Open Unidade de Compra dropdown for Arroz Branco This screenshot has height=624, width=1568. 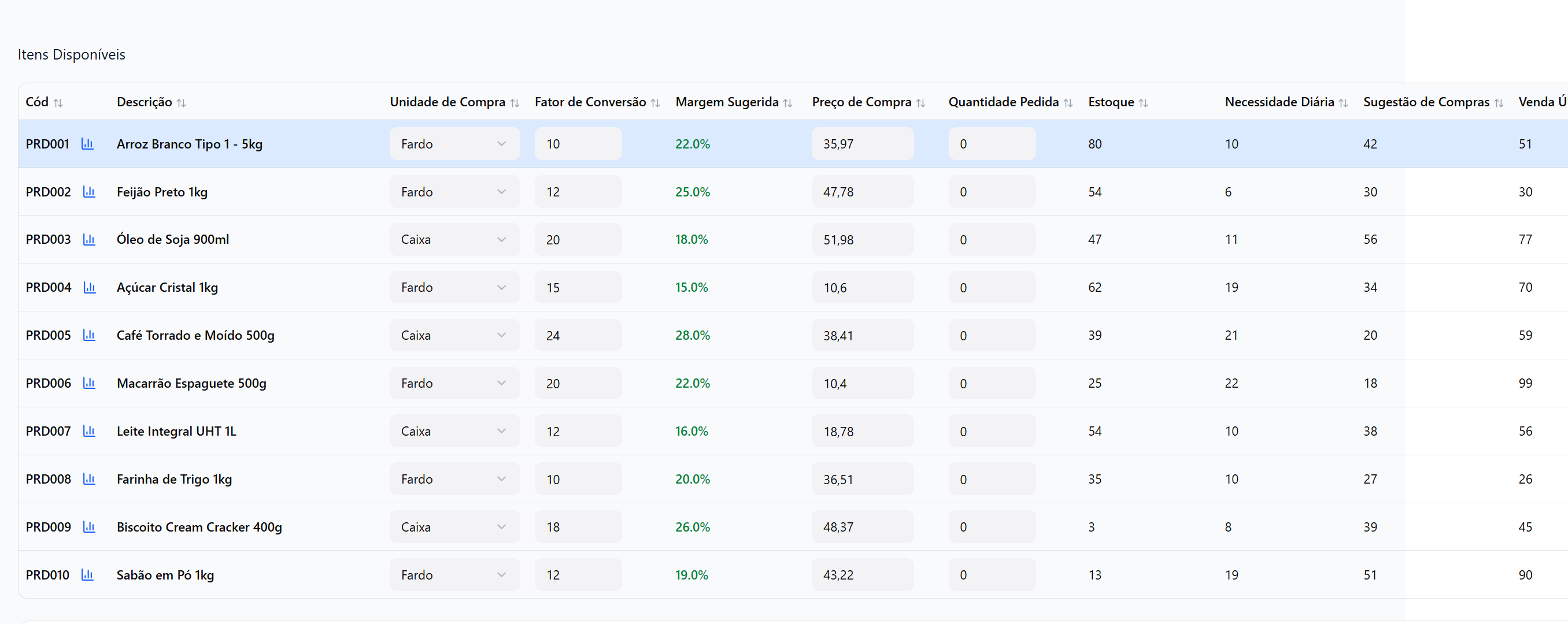[454, 144]
